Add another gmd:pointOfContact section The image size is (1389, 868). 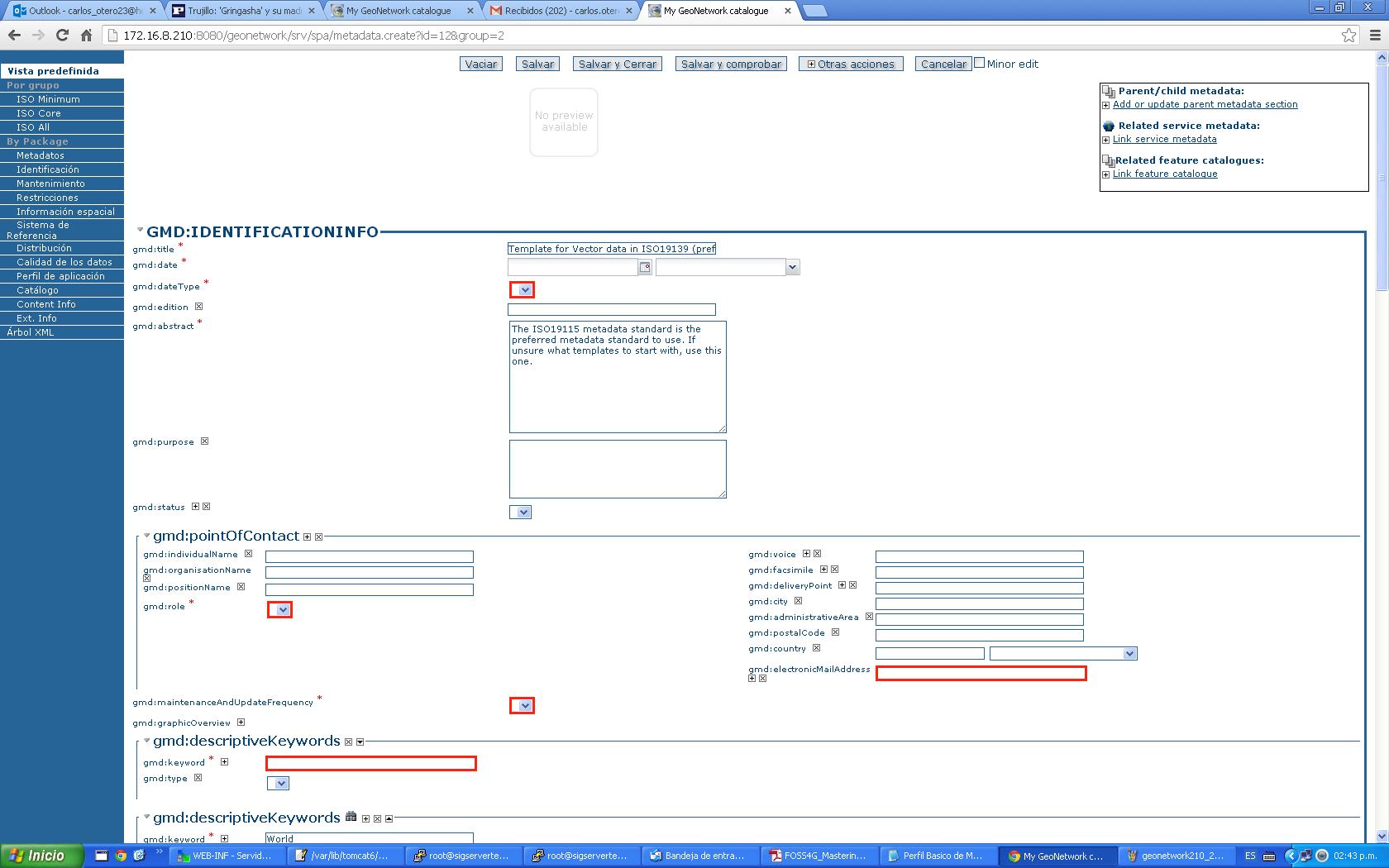tap(307, 537)
